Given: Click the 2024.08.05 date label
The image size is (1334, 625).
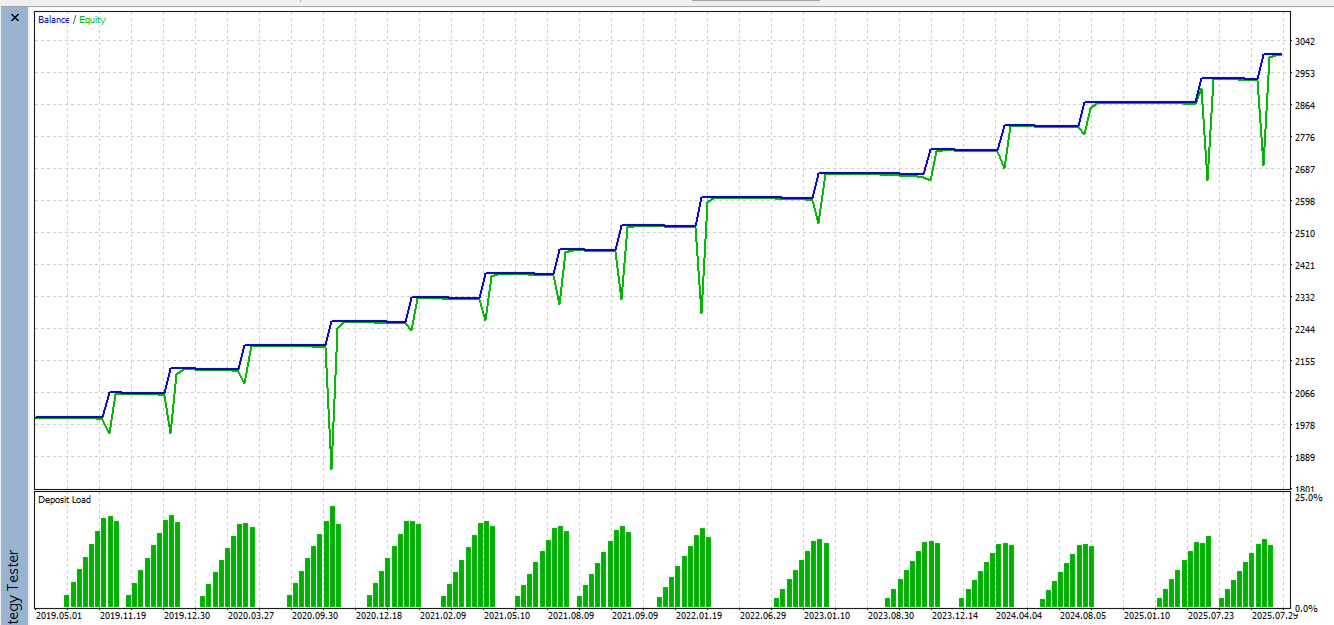Looking at the screenshot, I should click(1084, 616).
